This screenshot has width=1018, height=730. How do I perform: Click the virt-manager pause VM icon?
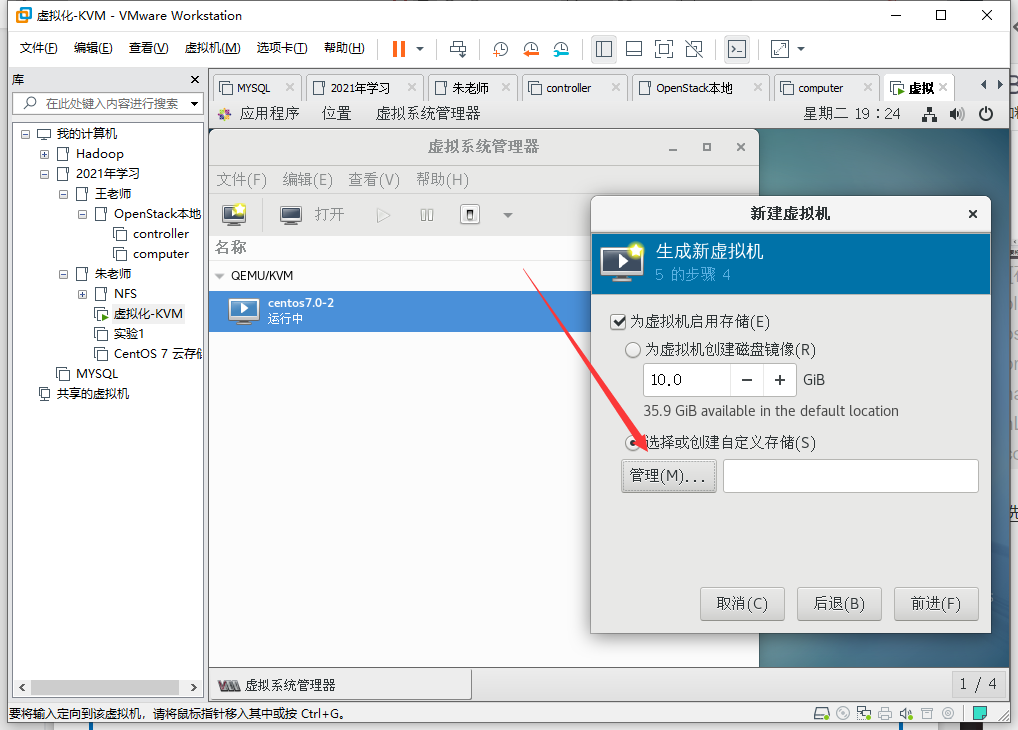point(427,215)
